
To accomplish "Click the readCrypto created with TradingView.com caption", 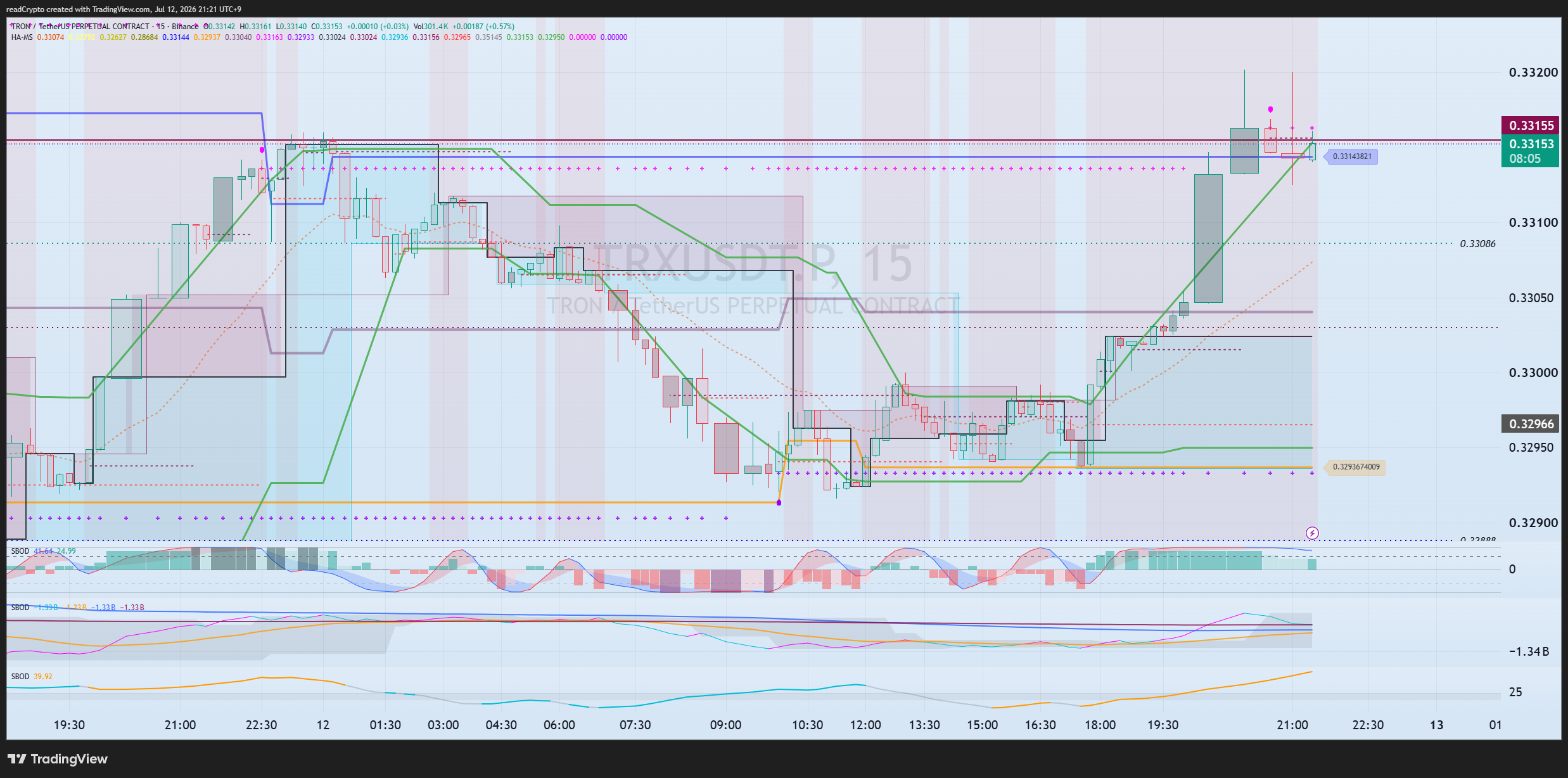I will coord(124,10).
